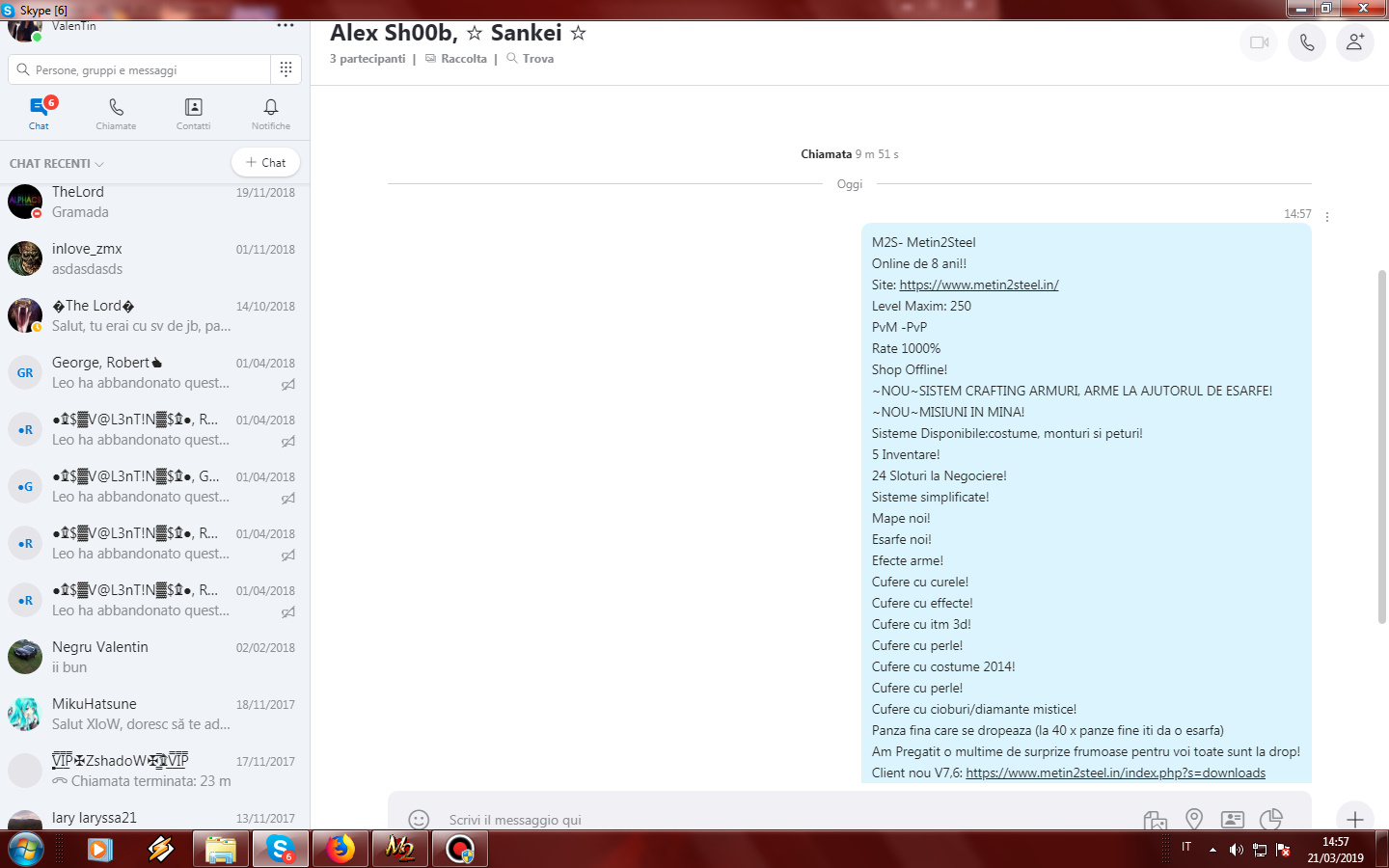Click the chat message scrollbar

coord(1382,446)
